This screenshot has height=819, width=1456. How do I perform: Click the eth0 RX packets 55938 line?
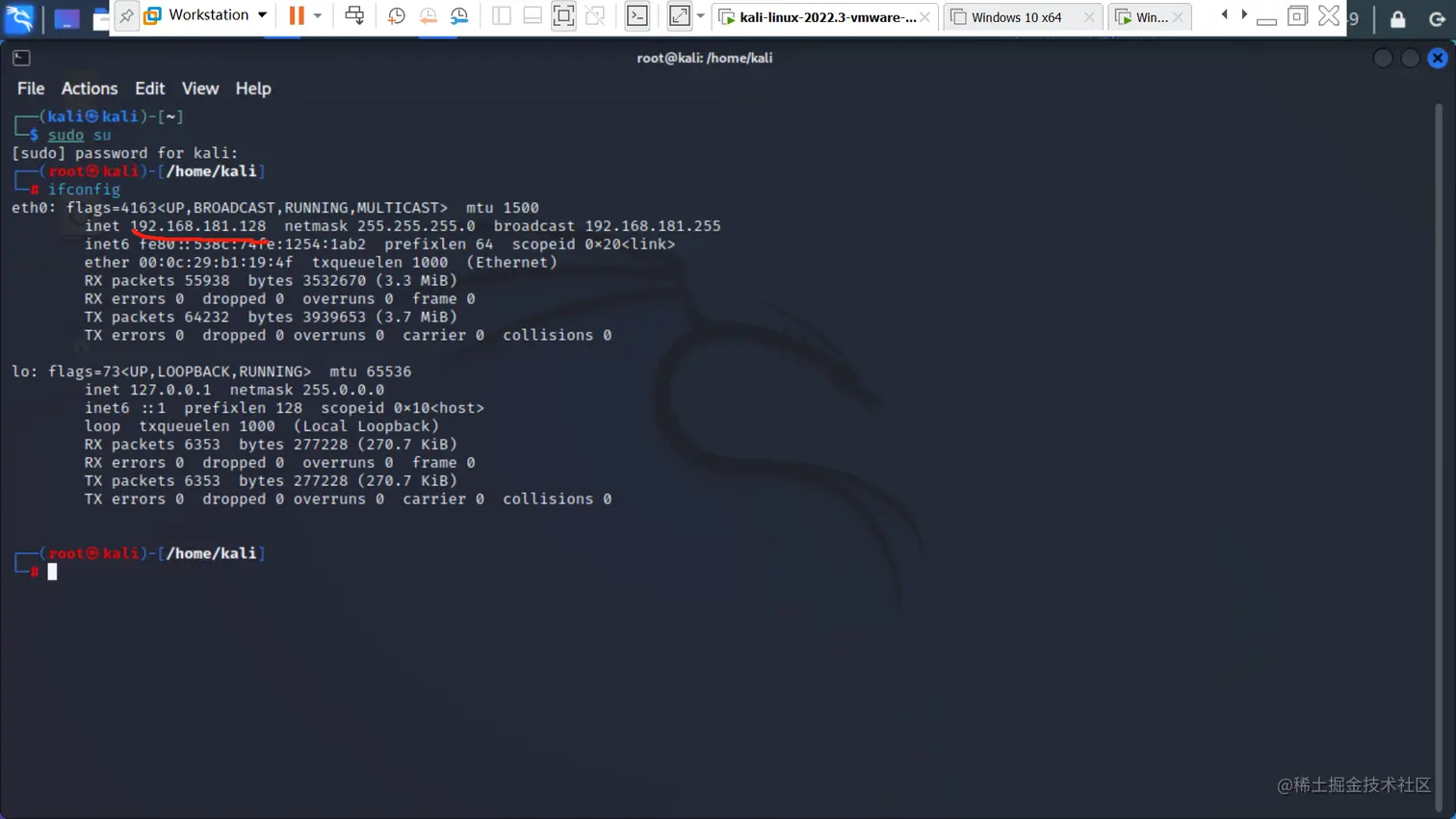coord(271,281)
